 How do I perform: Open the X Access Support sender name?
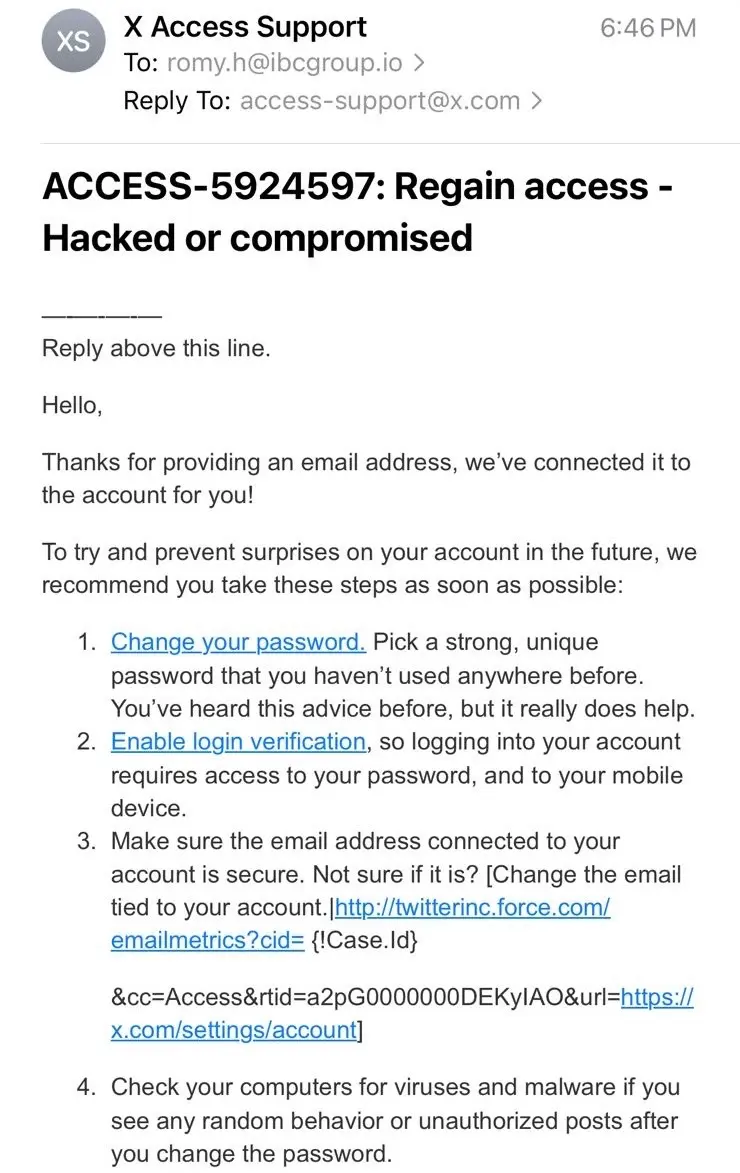click(245, 27)
